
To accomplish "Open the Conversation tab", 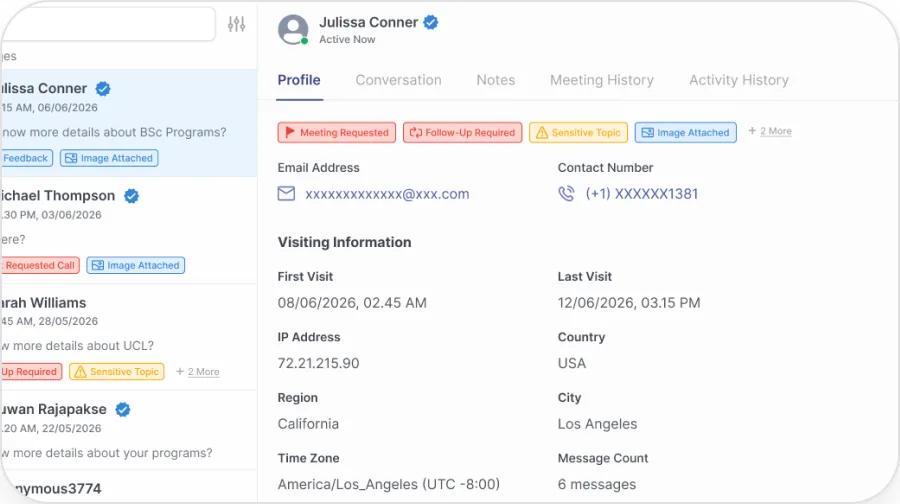I will pyautogui.click(x=398, y=80).
